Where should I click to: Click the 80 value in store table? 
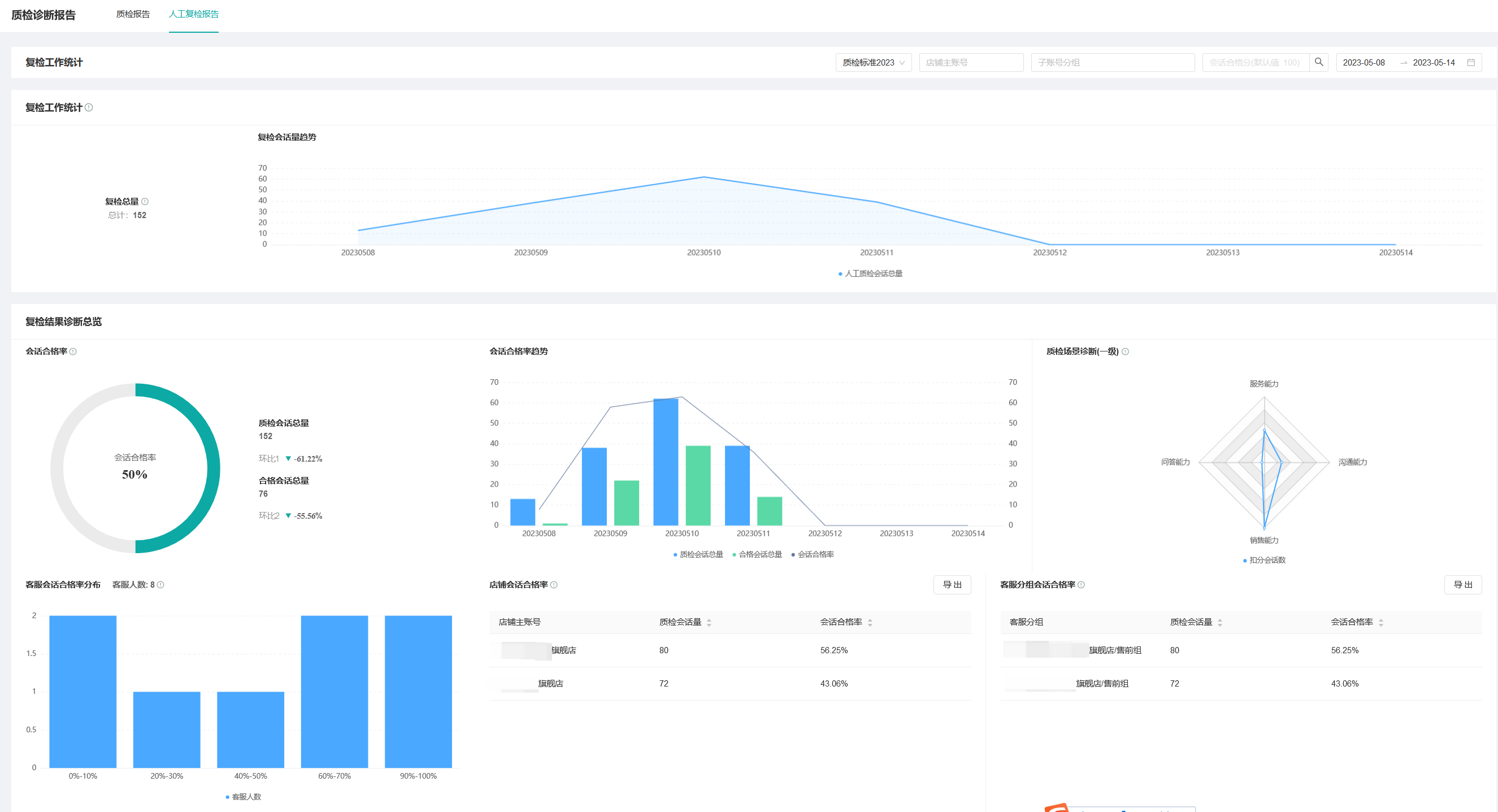pyautogui.click(x=663, y=650)
